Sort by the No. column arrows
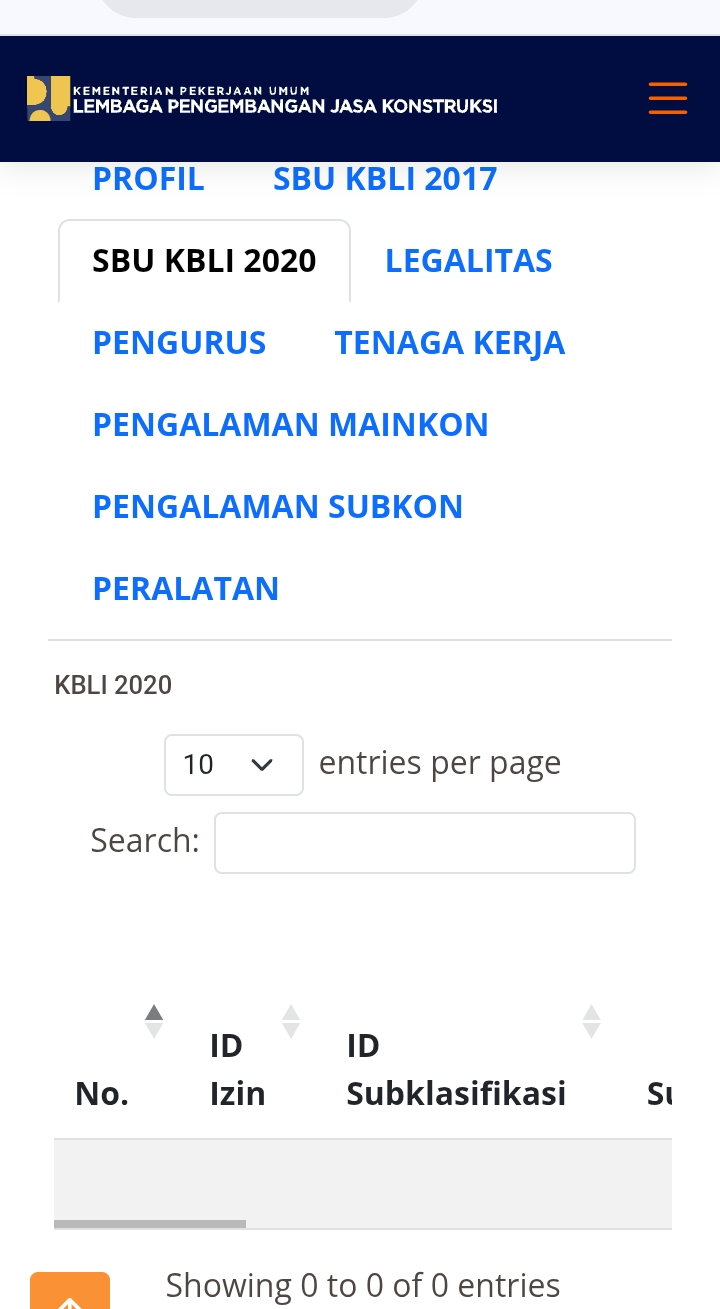Screen dimensions: 720x1309 pyautogui.click(x=154, y=1021)
